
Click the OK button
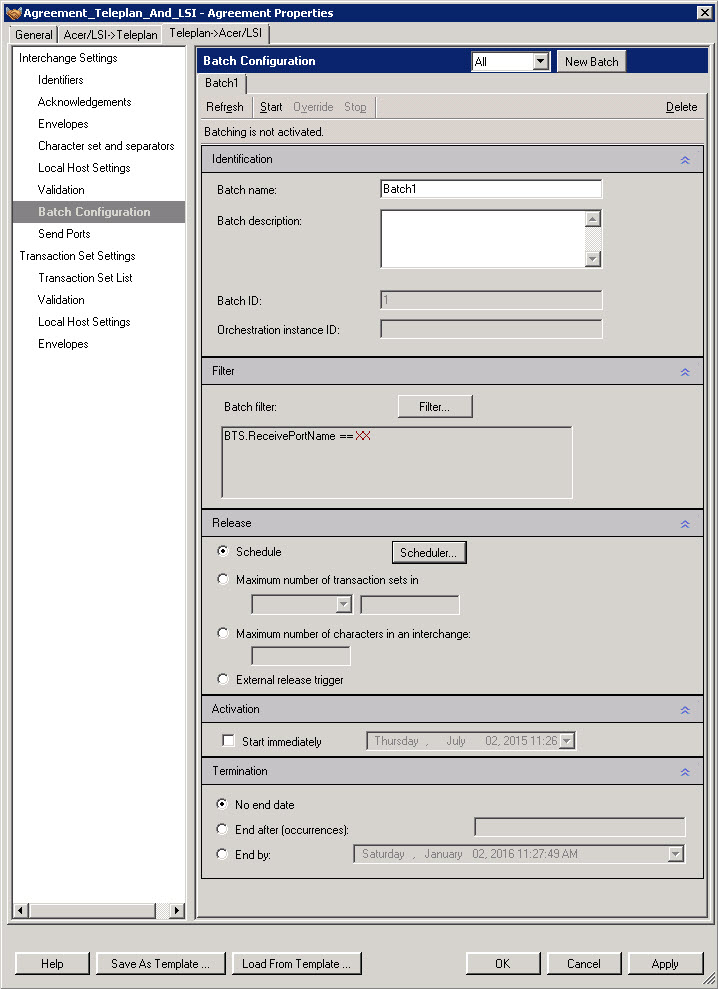502,963
